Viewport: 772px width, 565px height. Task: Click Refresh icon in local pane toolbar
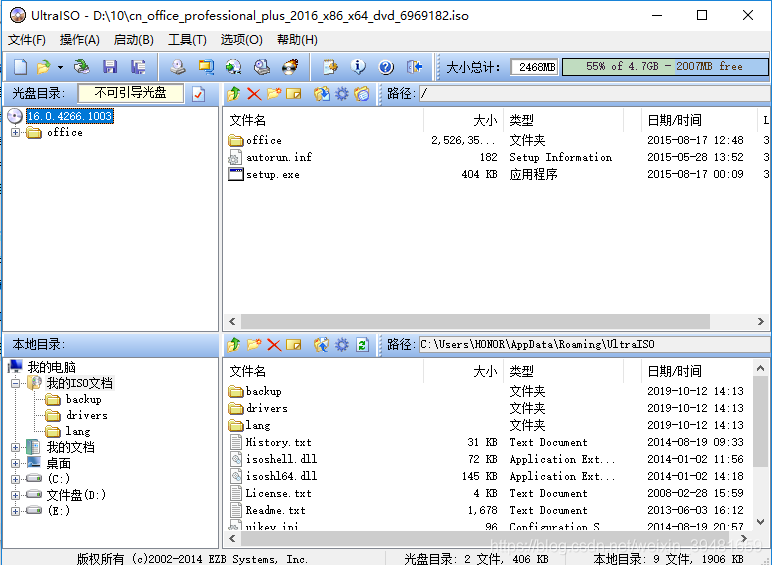click(362, 345)
